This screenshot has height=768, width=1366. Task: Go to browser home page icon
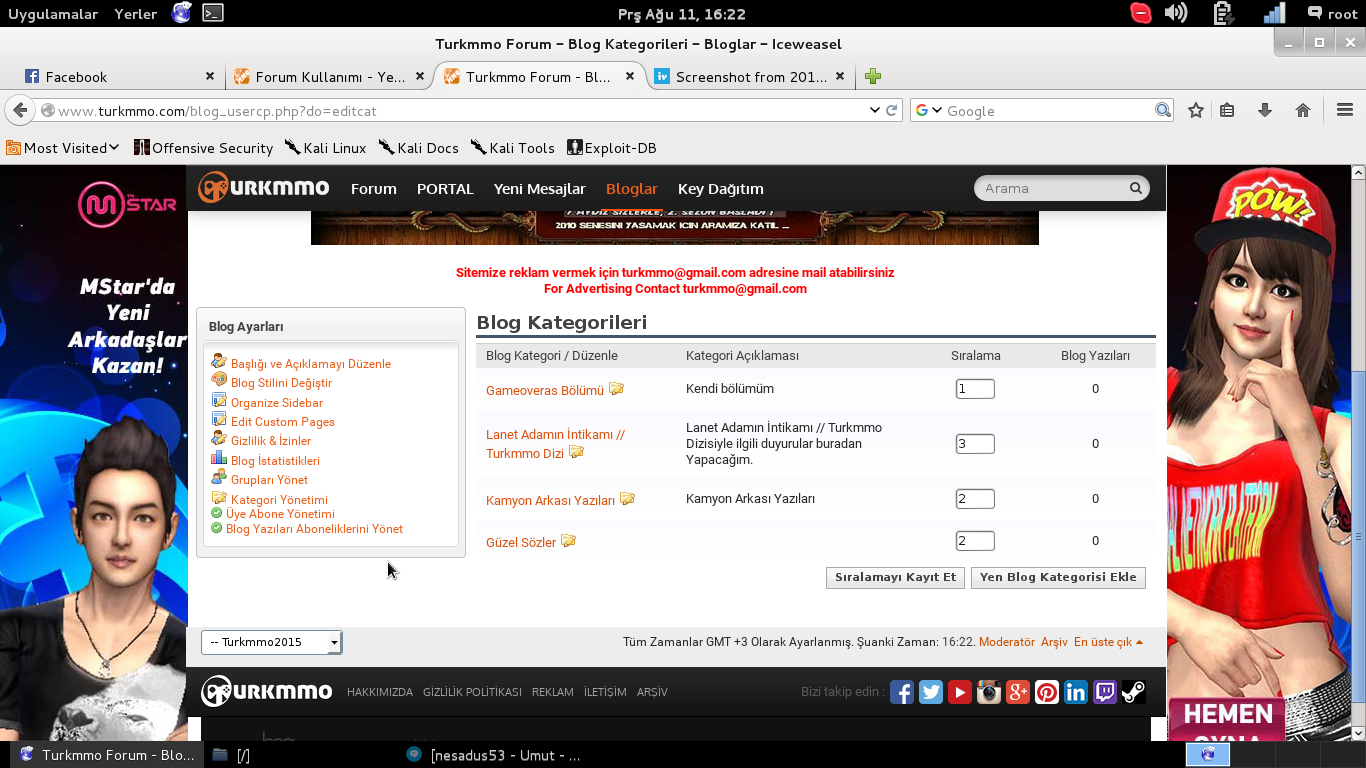pos(1303,110)
